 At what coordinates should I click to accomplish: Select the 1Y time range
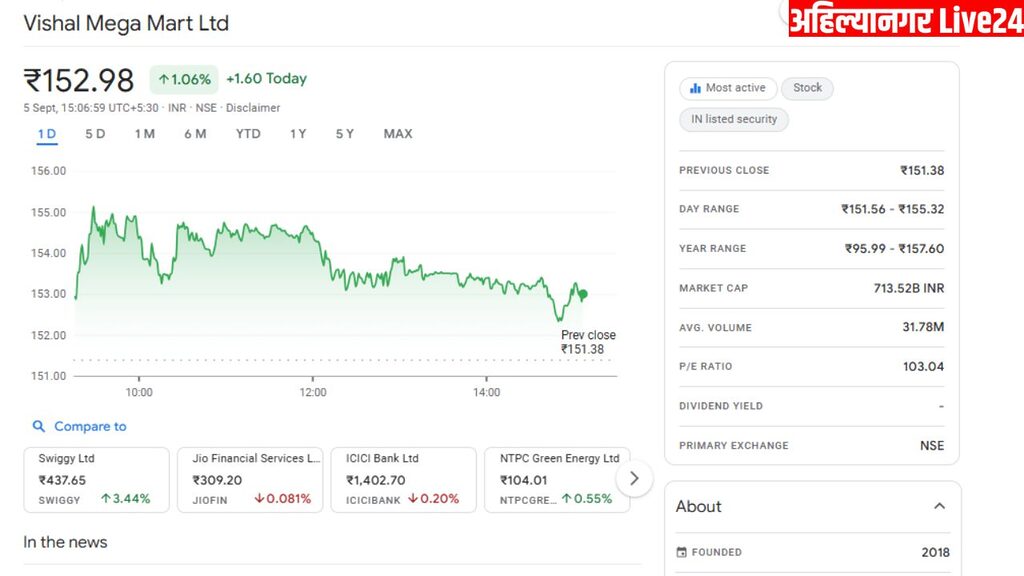(298, 134)
